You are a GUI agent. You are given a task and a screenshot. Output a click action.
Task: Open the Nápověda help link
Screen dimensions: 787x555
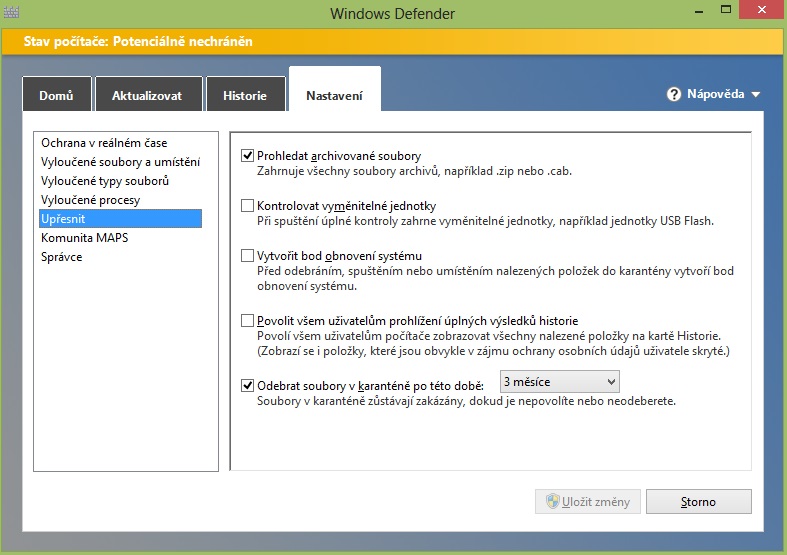(x=716, y=94)
